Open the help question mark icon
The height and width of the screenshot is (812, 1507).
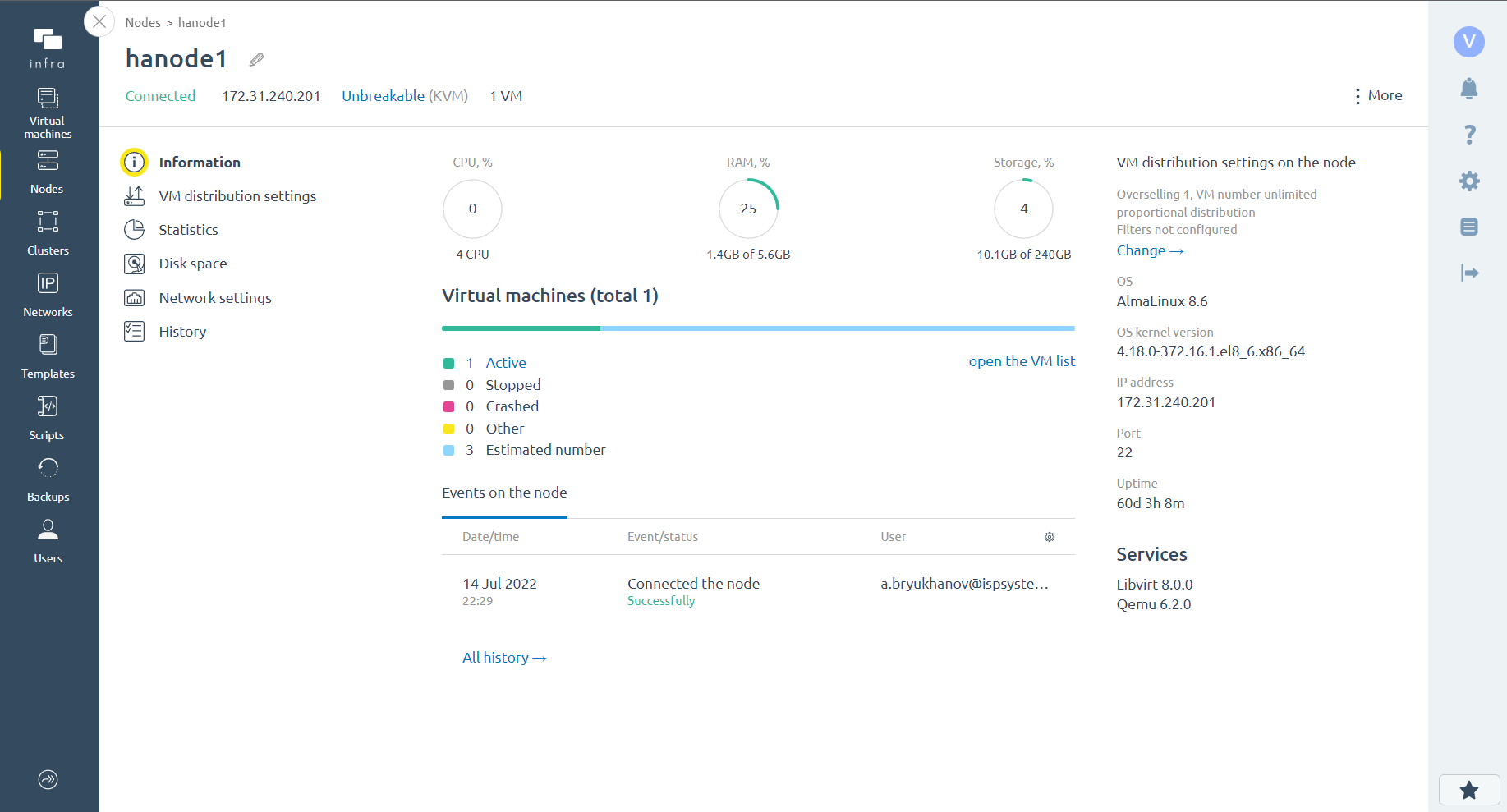click(x=1468, y=135)
